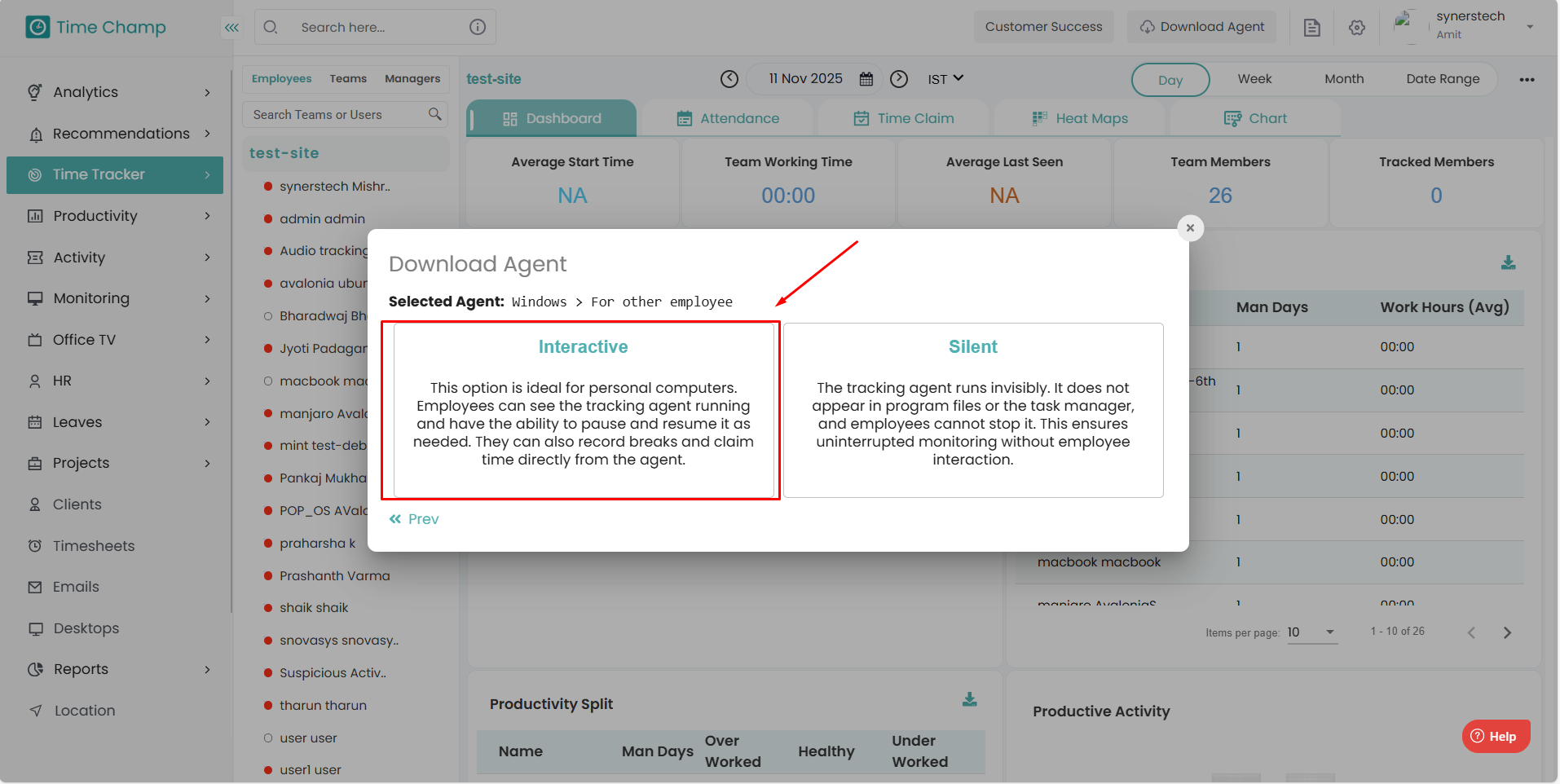Choose the Silent agent option
This screenshot has height=784, width=1560.
coord(973,410)
